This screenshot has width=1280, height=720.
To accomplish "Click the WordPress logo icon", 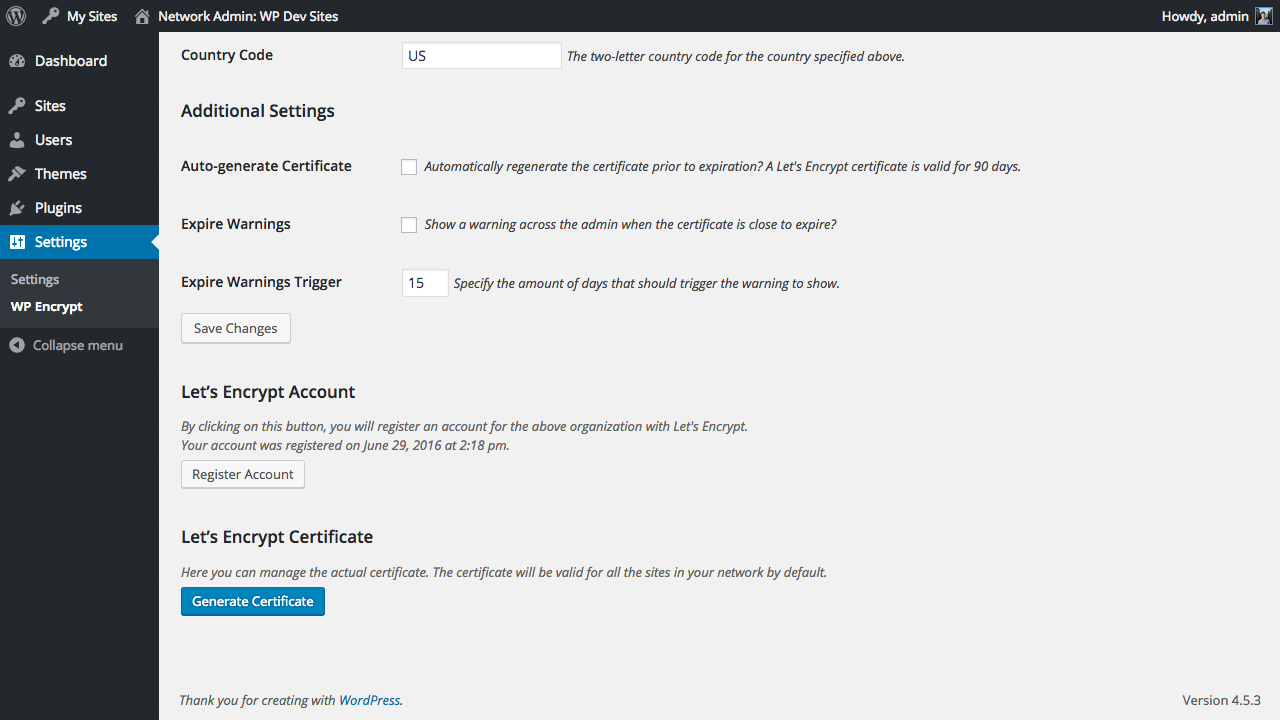I will click(16, 16).
